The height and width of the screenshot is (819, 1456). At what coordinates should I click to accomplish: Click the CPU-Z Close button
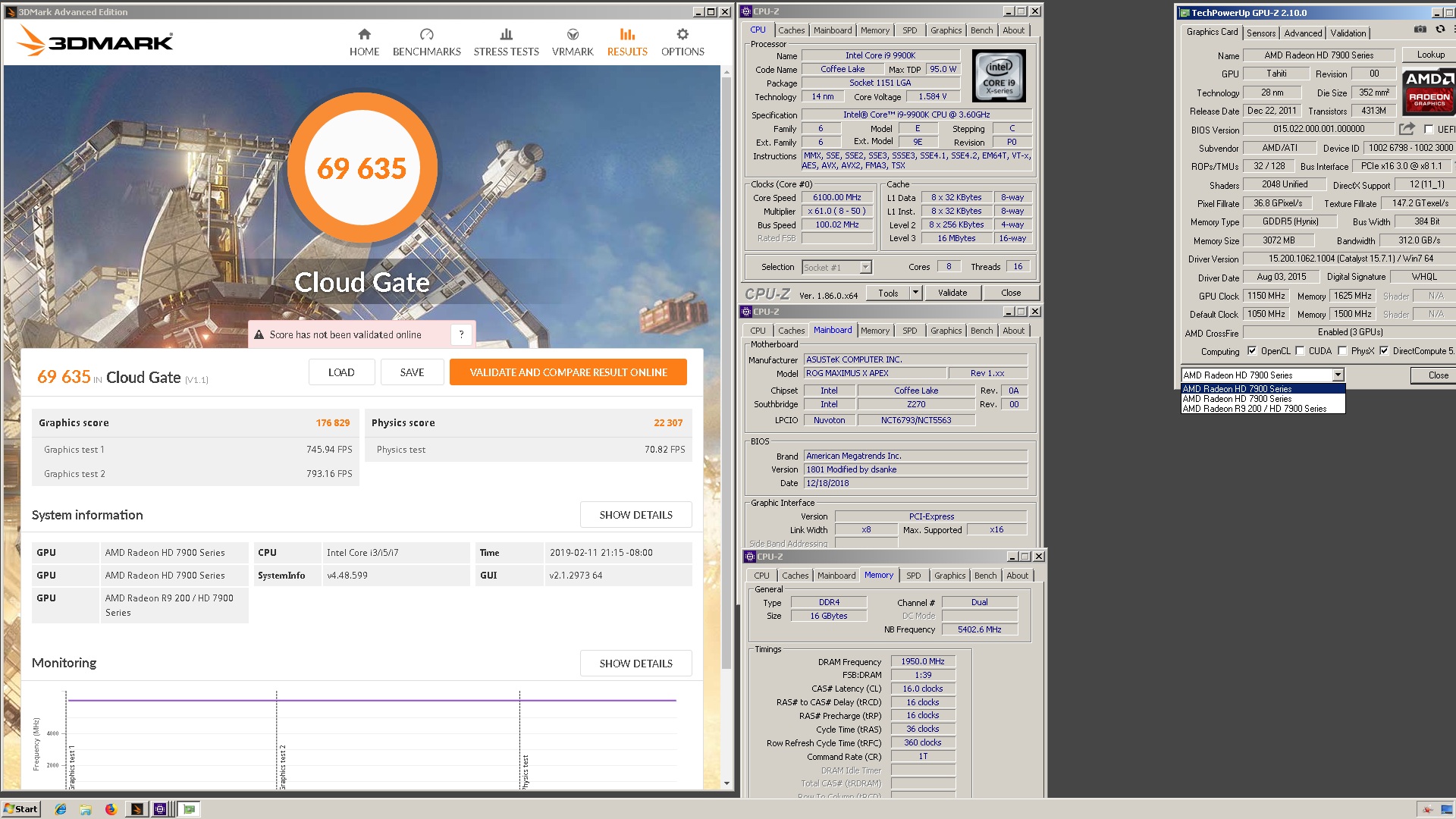tap(1011, 293)
